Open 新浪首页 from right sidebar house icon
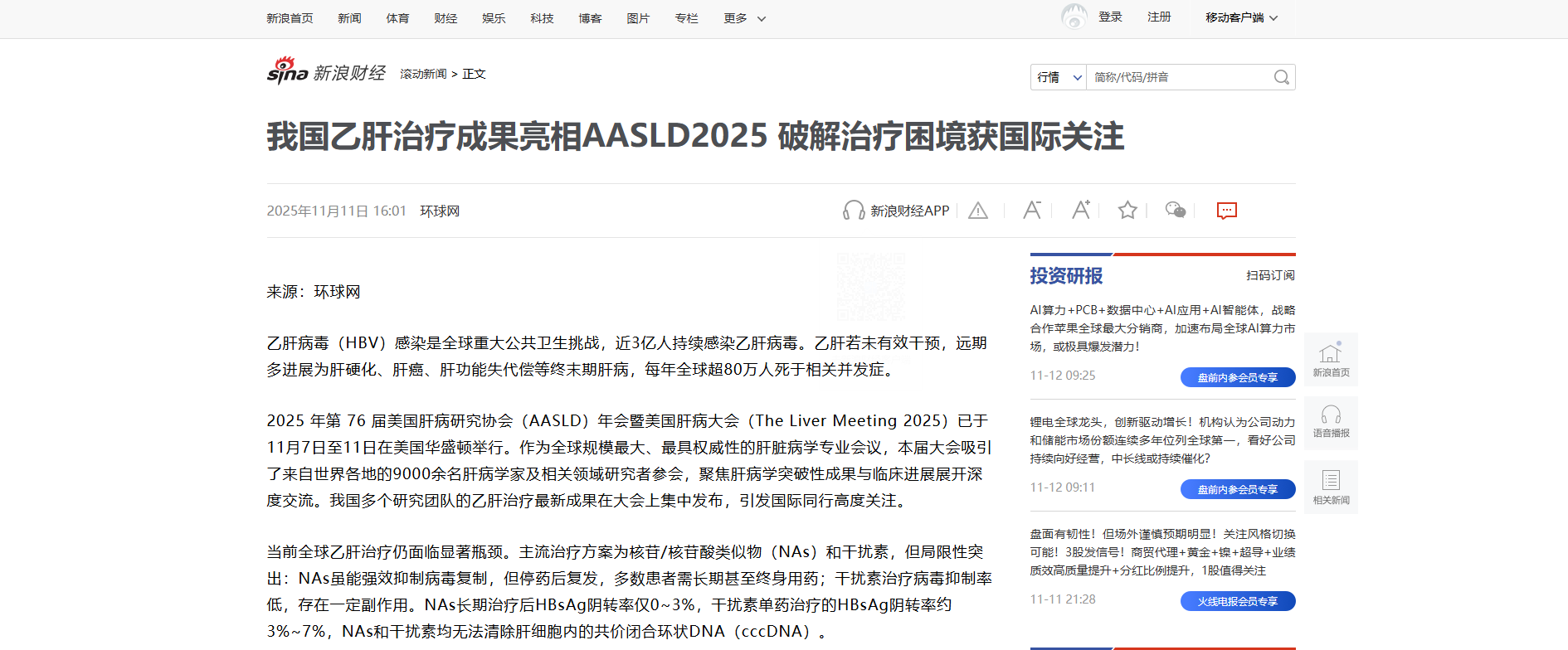 tap(1331, 359)
